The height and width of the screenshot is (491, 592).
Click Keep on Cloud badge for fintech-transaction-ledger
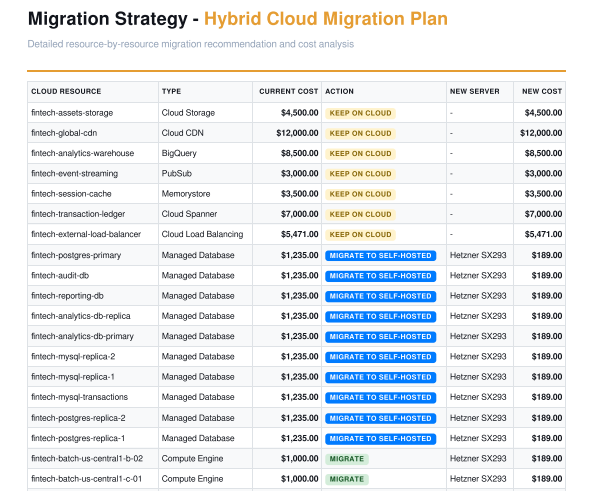click(360, 214)
